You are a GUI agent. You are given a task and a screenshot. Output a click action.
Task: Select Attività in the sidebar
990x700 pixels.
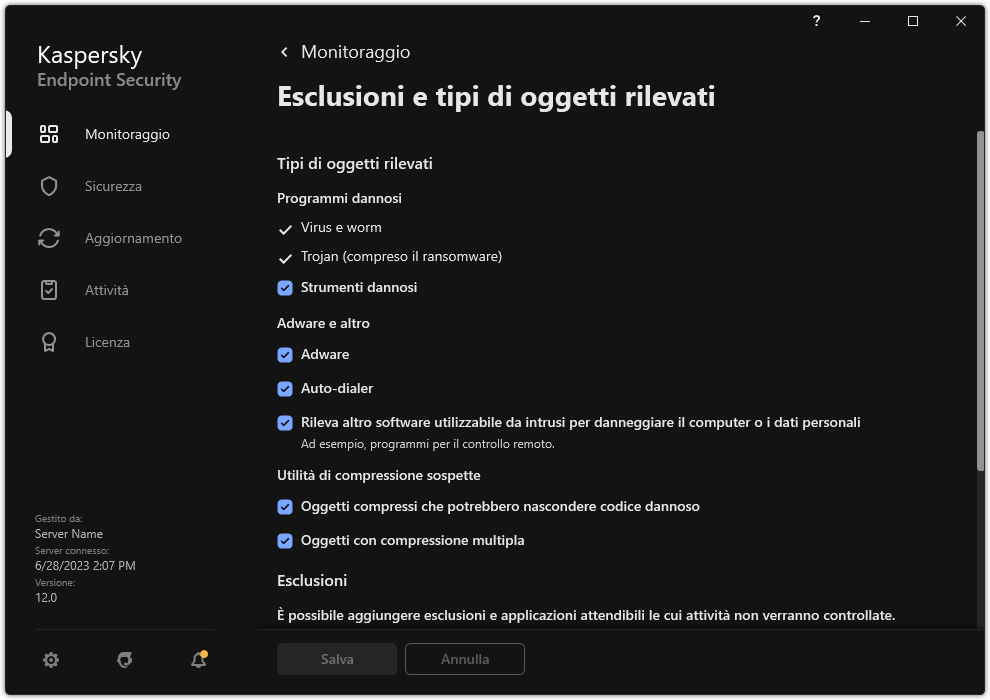pos(105,290)
